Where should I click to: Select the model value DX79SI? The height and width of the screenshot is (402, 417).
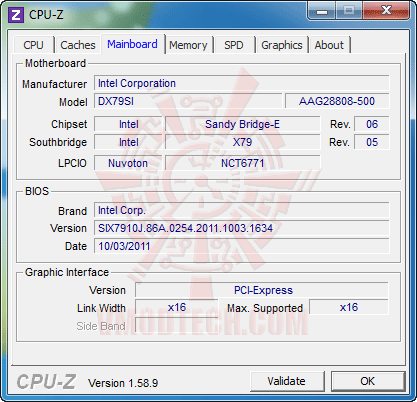[188, 101]
